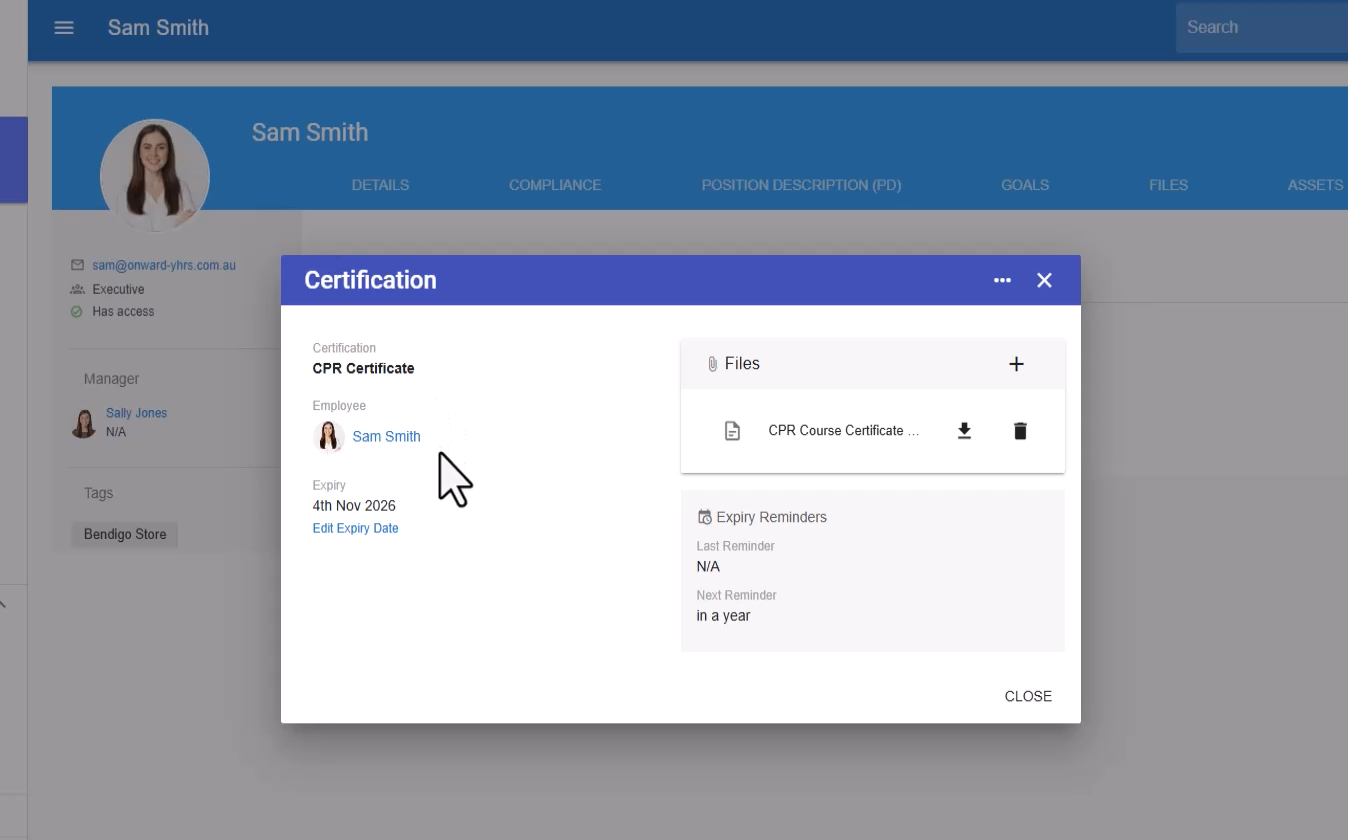Click the Sam Smith heading in the profile banner
Image resolution: width=1348 pixels, height=840 pixels.
(x=310, y=132)
